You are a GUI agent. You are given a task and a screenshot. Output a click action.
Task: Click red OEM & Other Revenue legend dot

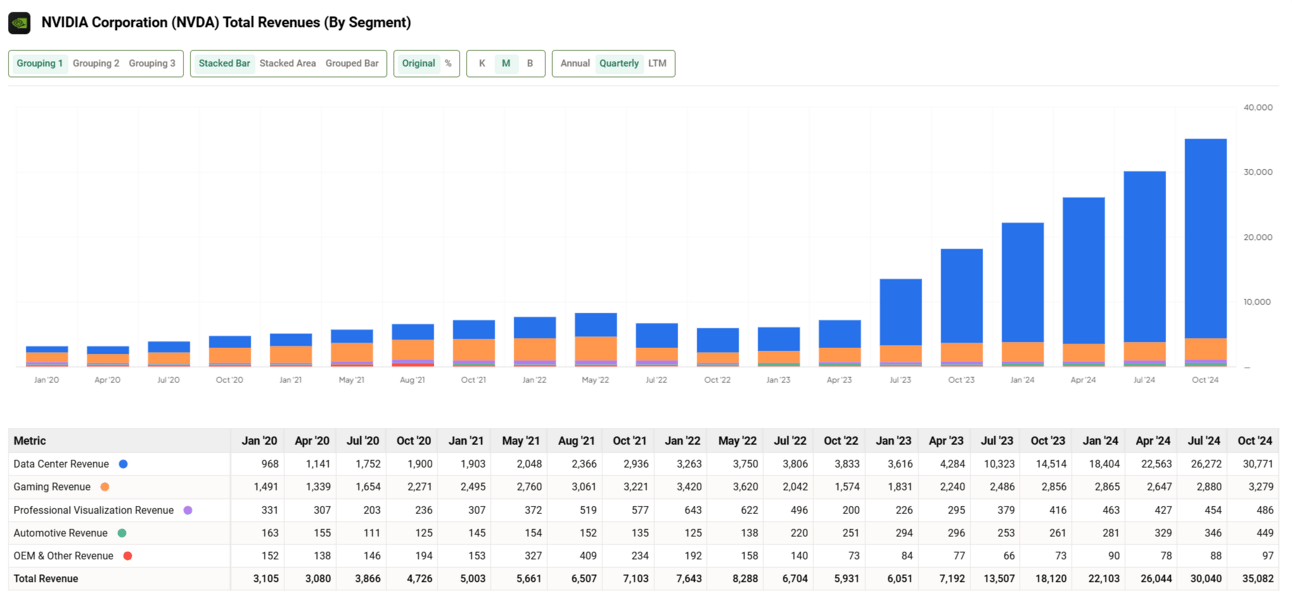point(128,556)
